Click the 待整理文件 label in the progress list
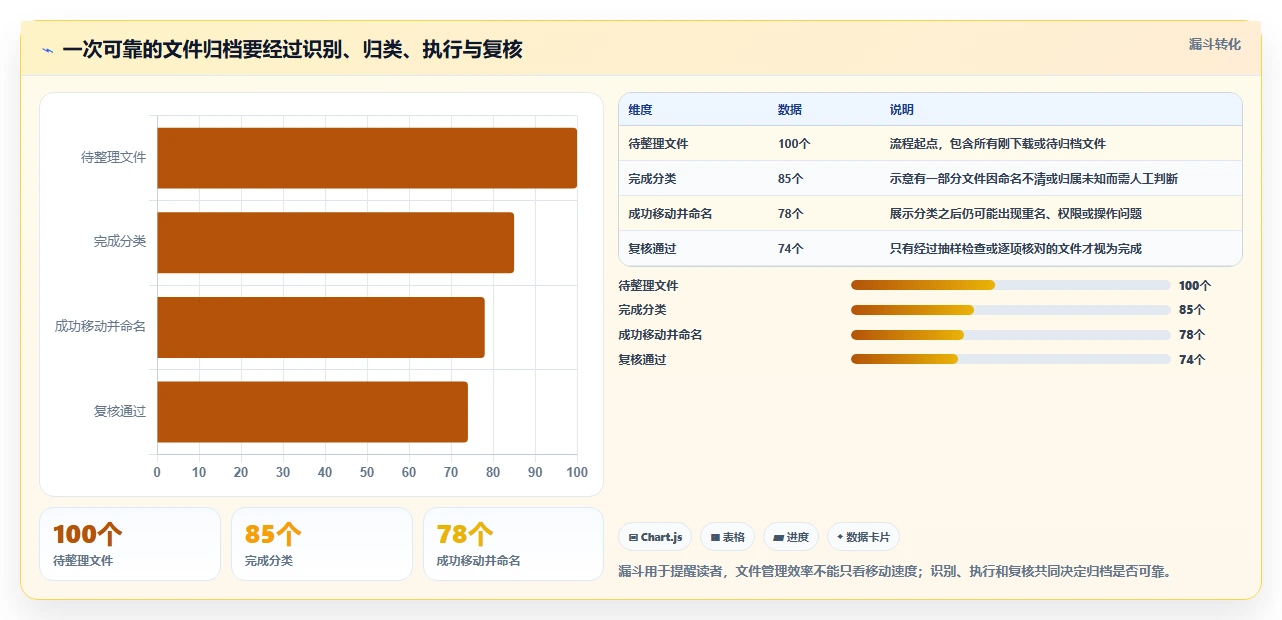This screenshot has height=620, width=1282. pyautogui.click(x=648, y=286)
